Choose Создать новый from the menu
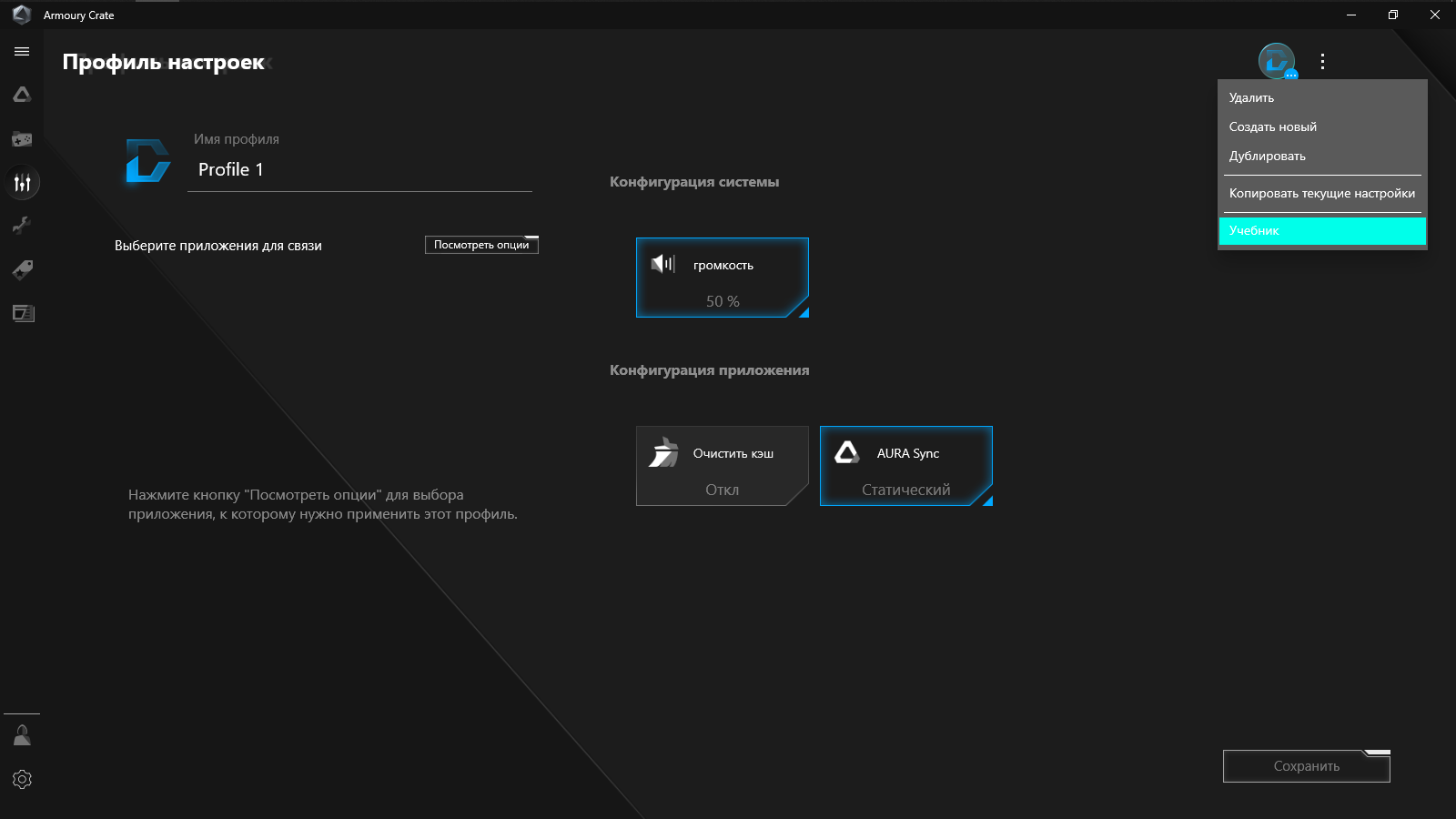The height and width of the screenshot is (819, 1456). point(1322,126)
